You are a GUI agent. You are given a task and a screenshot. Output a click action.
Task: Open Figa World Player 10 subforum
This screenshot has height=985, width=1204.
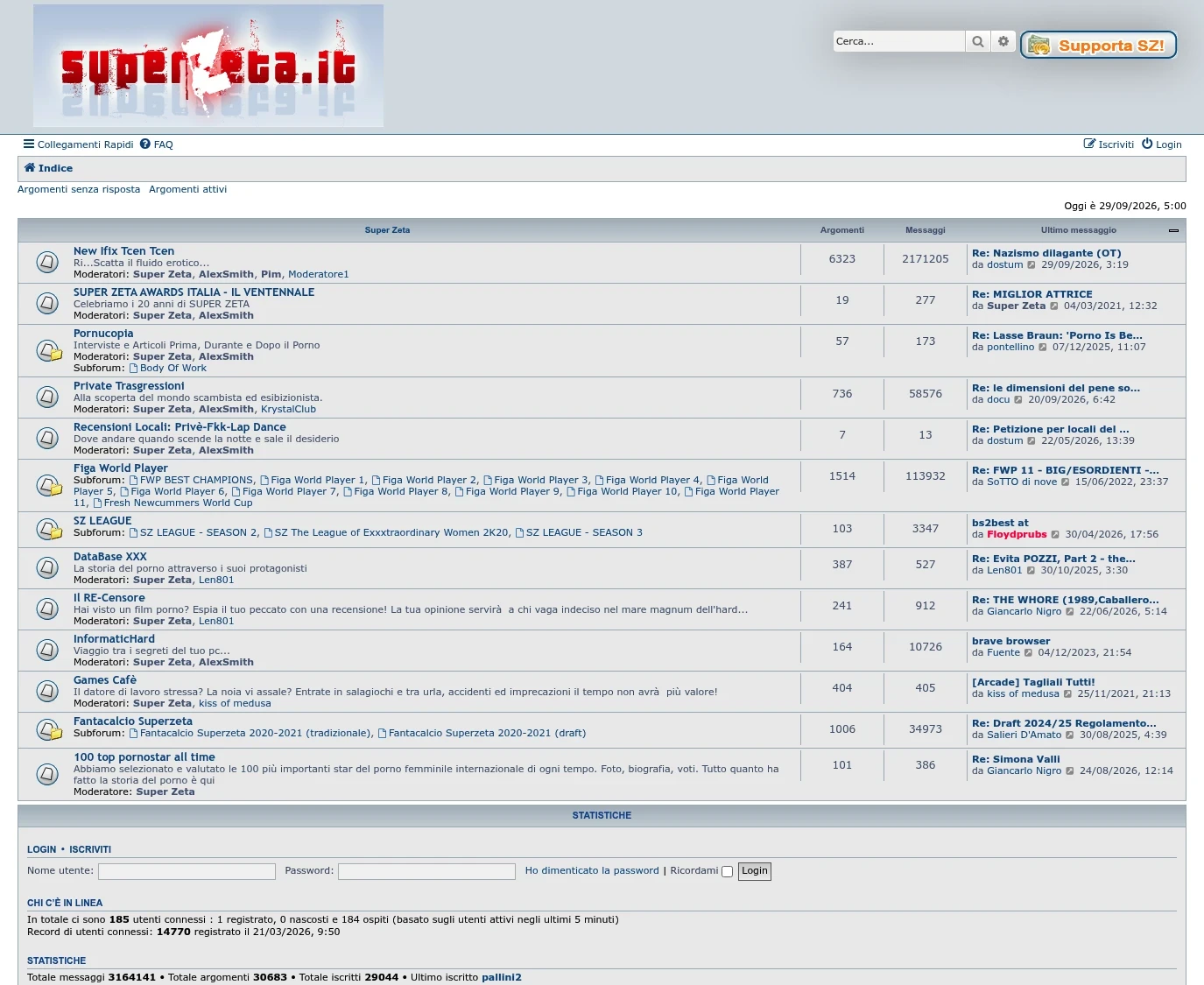point(622,491)
